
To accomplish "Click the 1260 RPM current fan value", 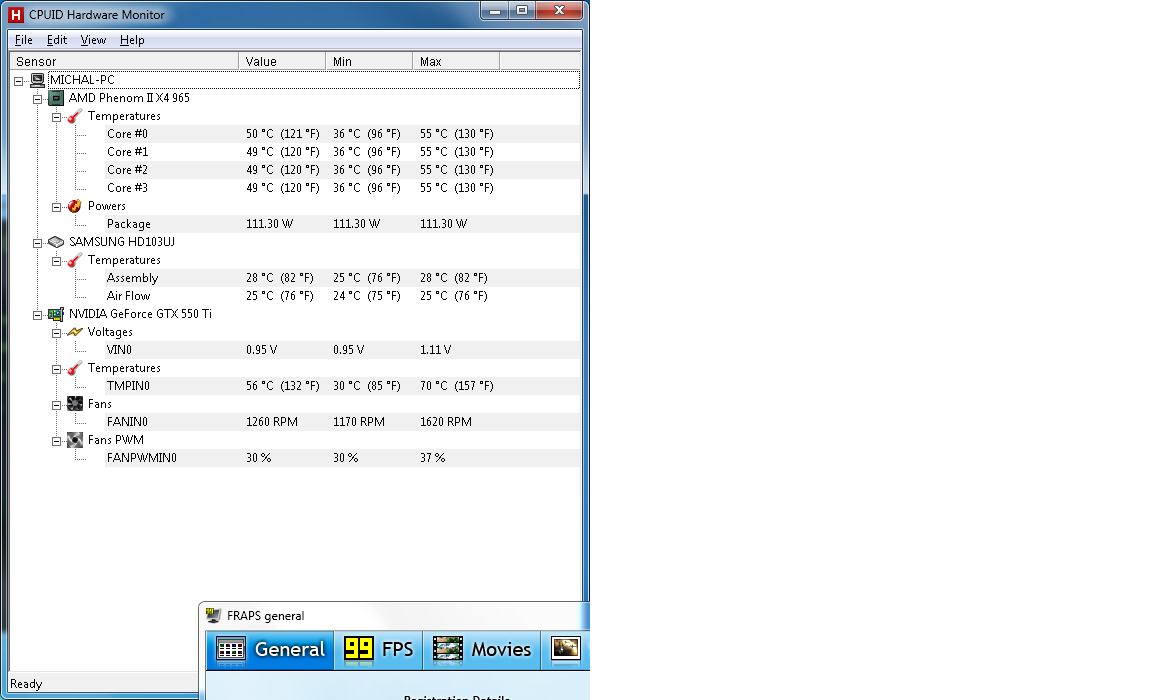I will (272, 422).
